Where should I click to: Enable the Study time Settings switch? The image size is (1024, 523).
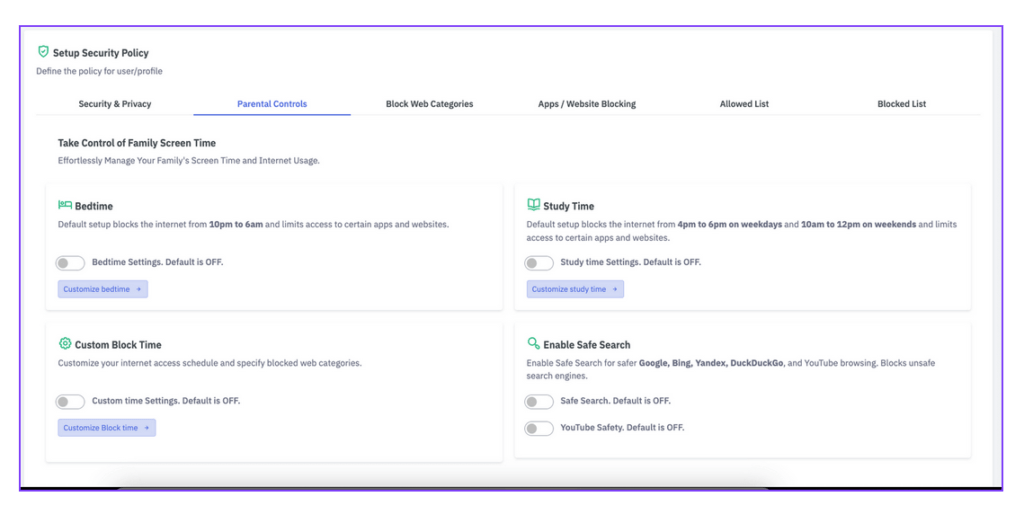(x=539, y=263)
